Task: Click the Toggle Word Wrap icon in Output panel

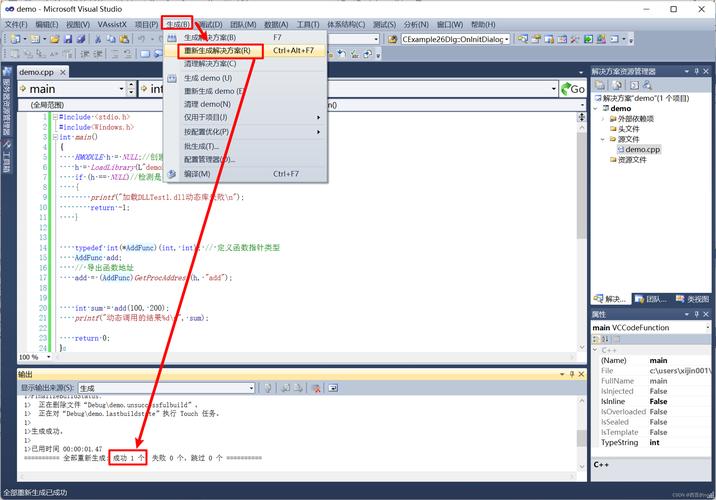Action: (333, 388)
